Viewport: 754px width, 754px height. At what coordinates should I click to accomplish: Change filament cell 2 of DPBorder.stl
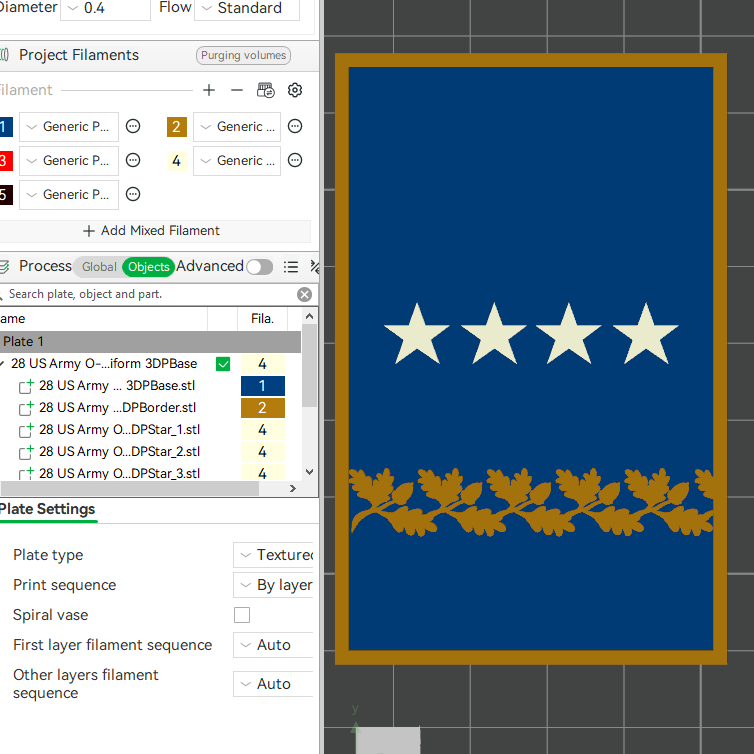pyautogui.click(x=263, y=408)
